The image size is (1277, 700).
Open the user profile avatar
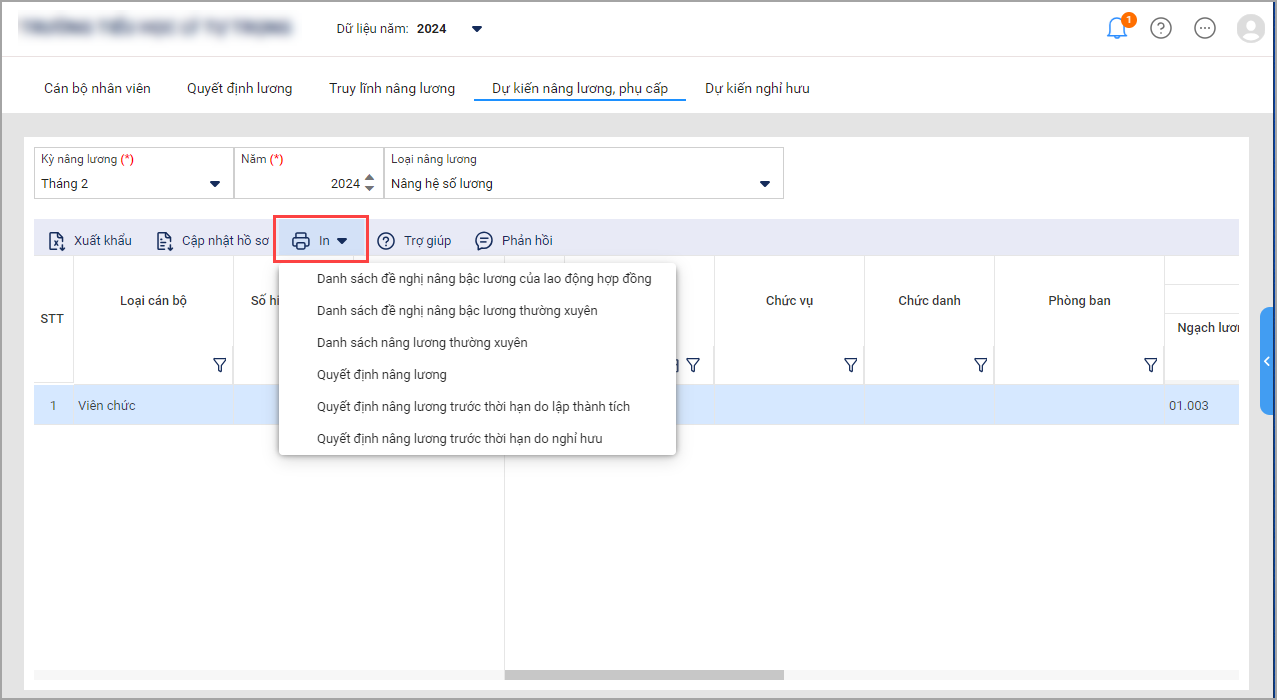(x=1250, y=28)
